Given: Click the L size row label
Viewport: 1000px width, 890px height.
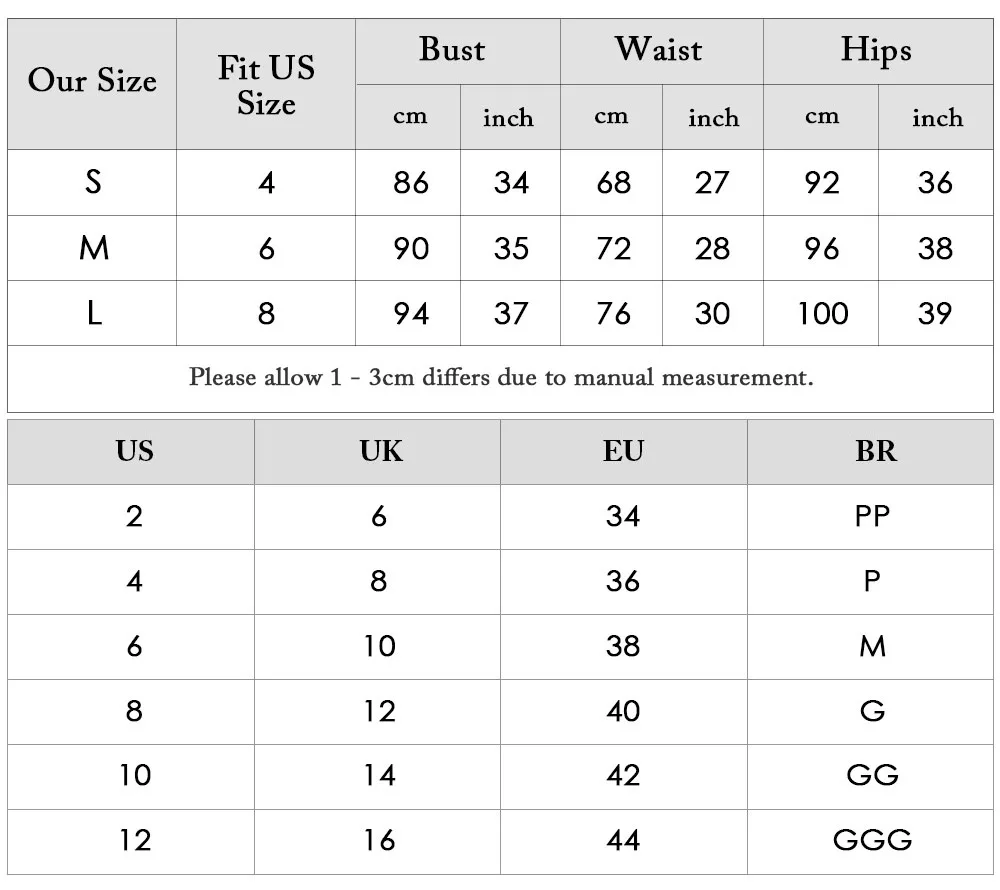Looking at the screenshot, I should 94,314.
